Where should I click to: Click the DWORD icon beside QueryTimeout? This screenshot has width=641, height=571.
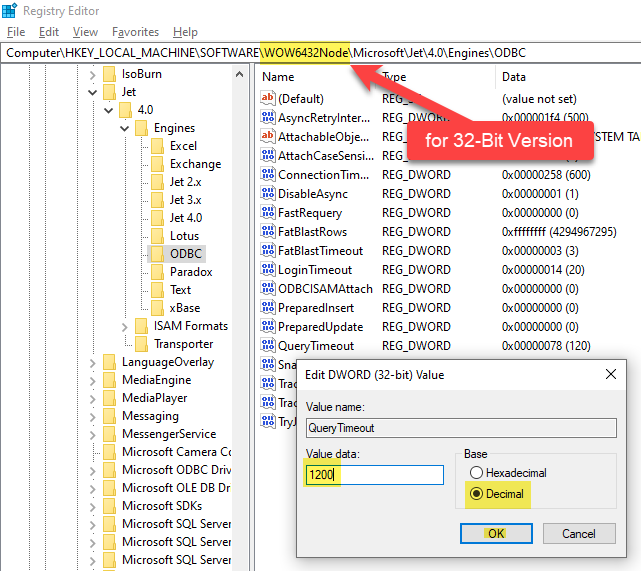[x=267, y=345]
